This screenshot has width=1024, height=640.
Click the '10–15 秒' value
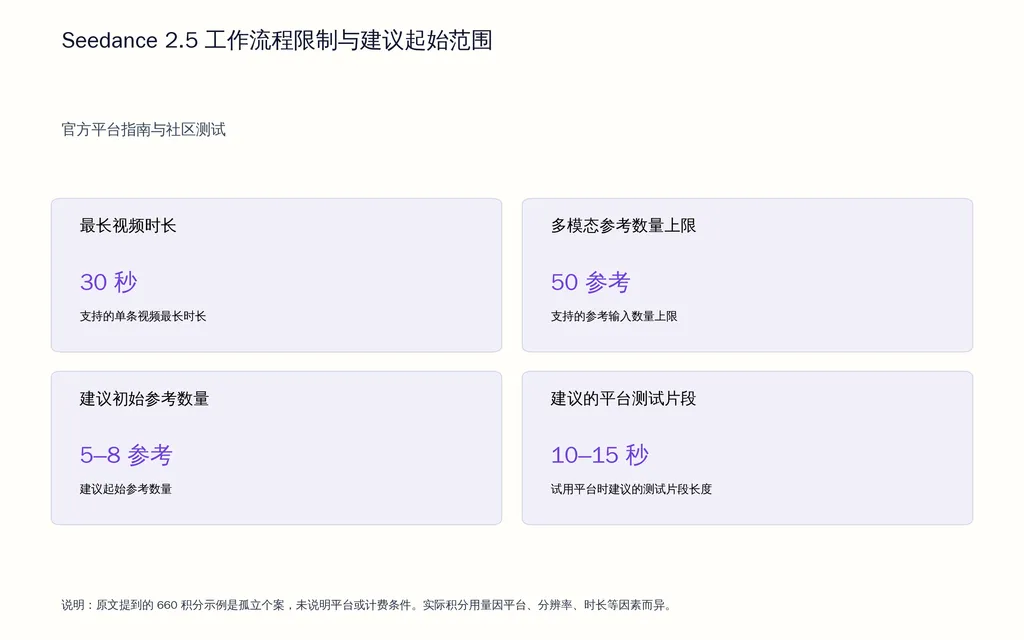click(600, 455)
